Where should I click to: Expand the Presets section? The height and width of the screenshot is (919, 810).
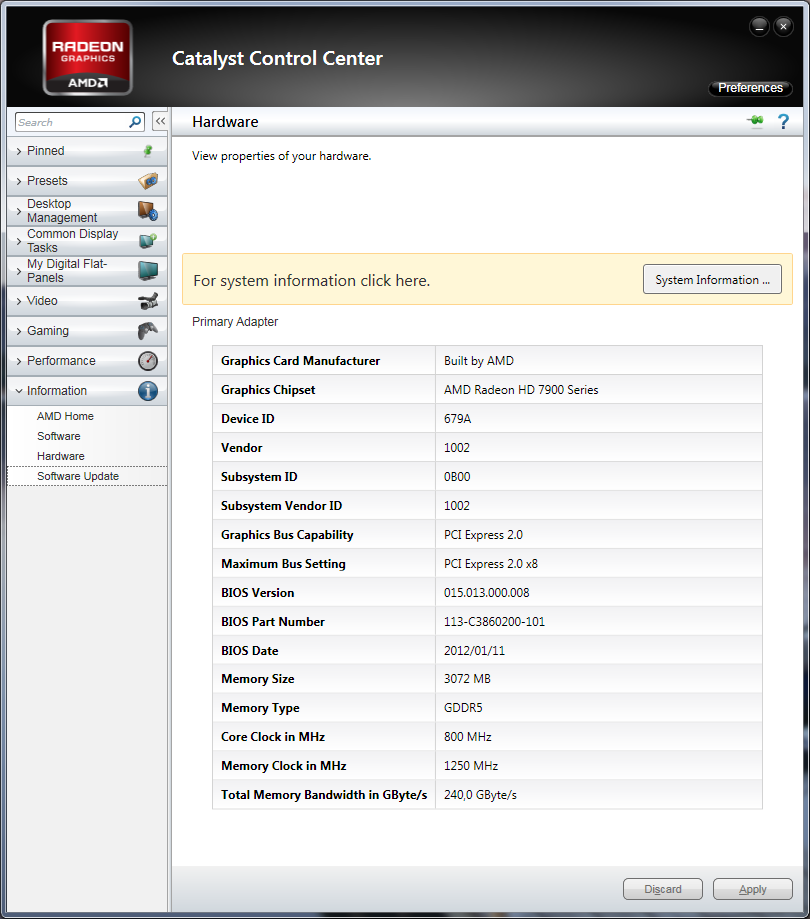(87, 181)
